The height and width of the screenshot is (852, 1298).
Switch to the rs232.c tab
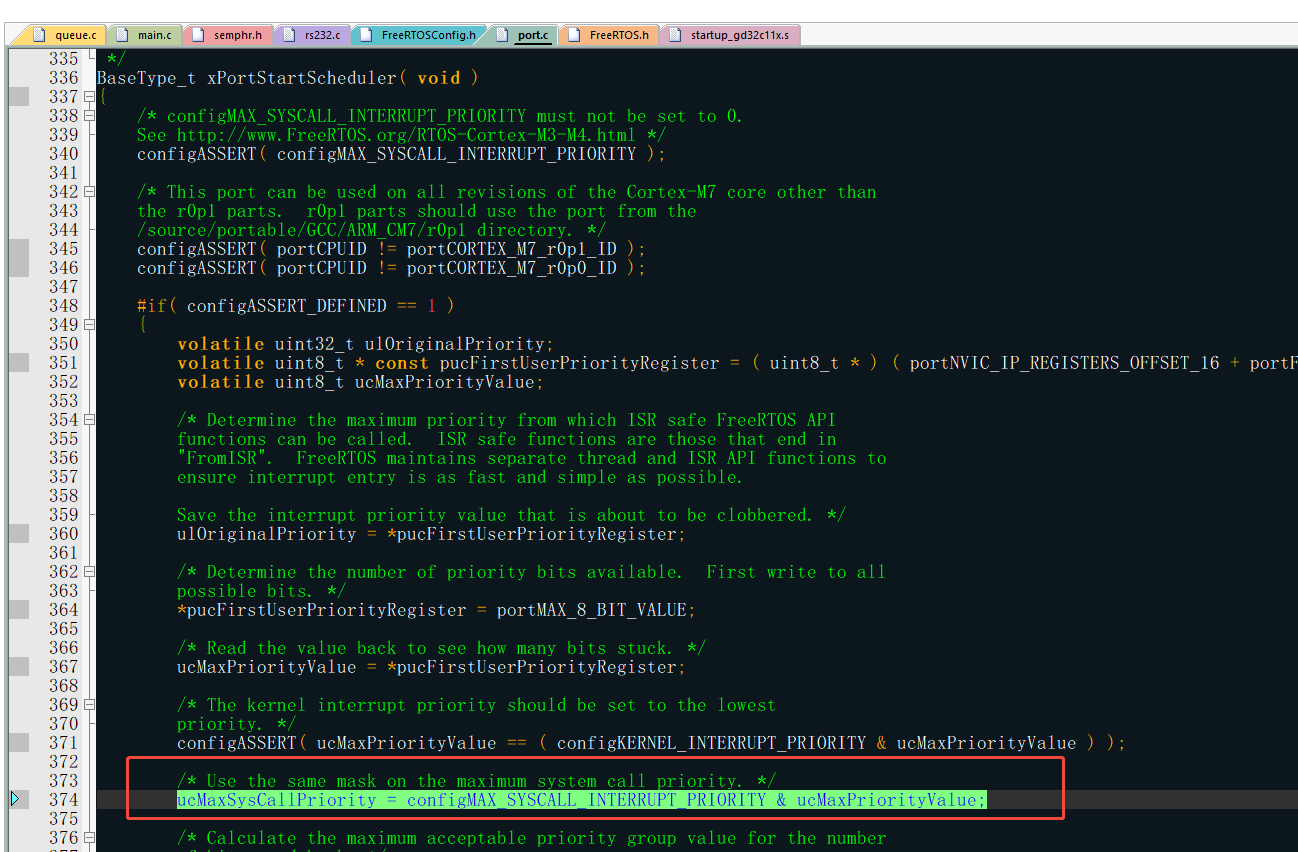point(311,35)
